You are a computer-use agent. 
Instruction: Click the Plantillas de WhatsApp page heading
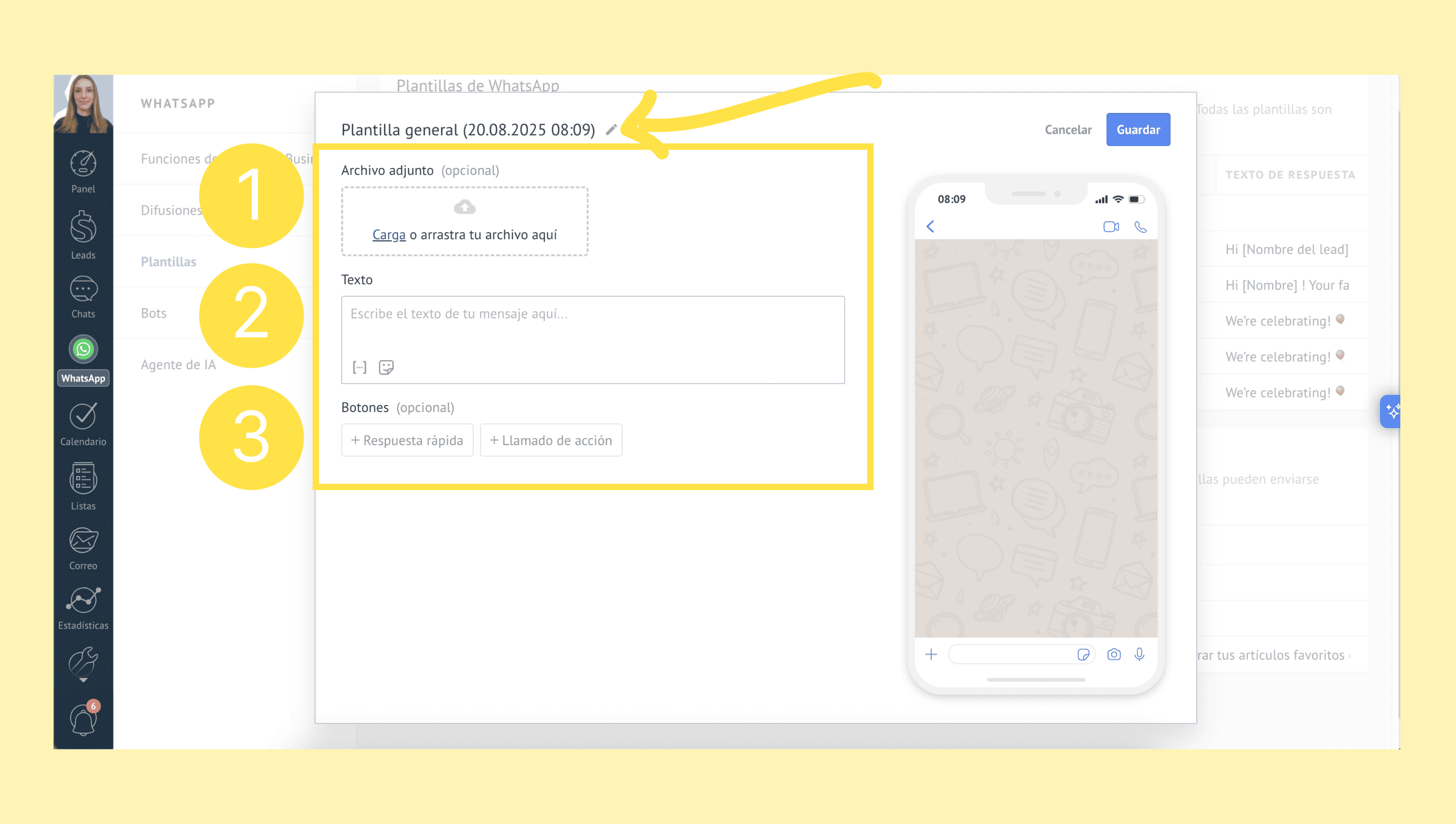pos(478,86)
